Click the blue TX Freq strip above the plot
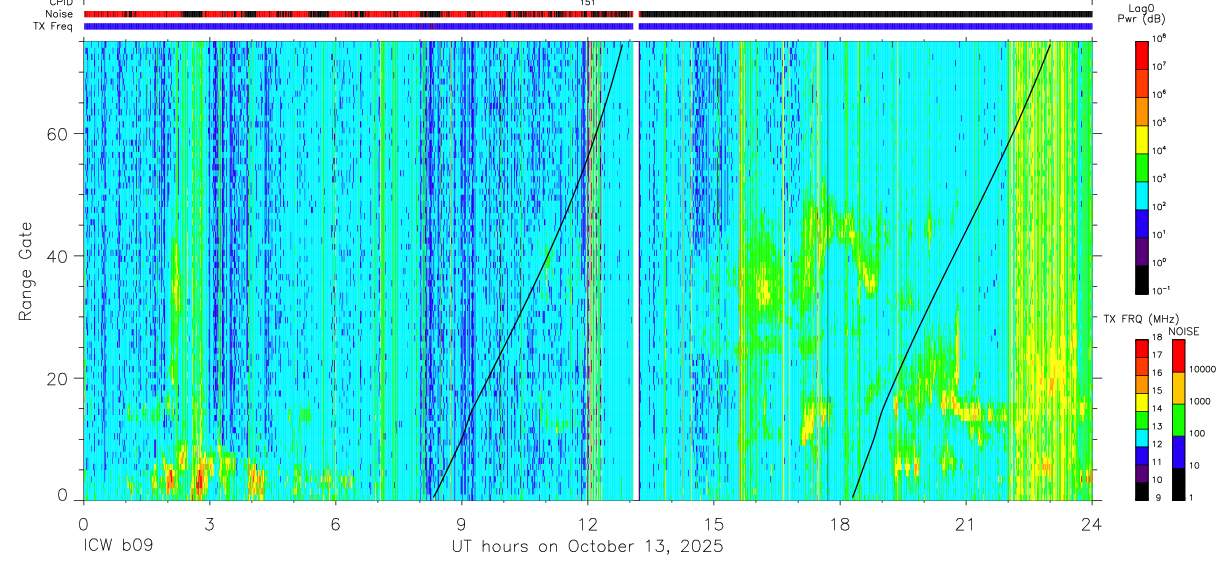The width and height of the screenshot is (1228, 567). coord(587,26)
